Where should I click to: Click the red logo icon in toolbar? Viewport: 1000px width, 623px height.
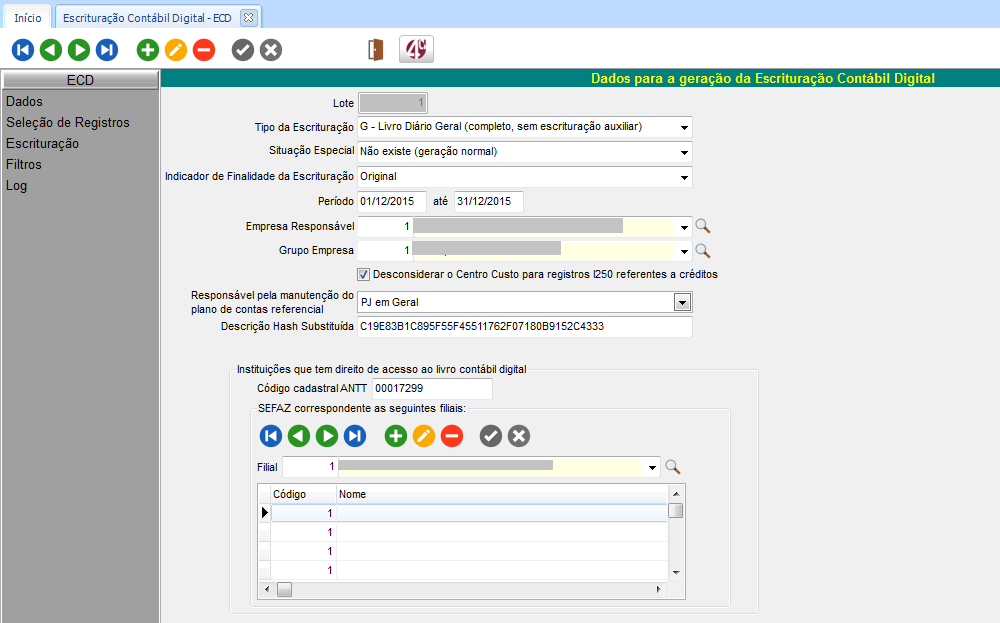click(416, 49)
